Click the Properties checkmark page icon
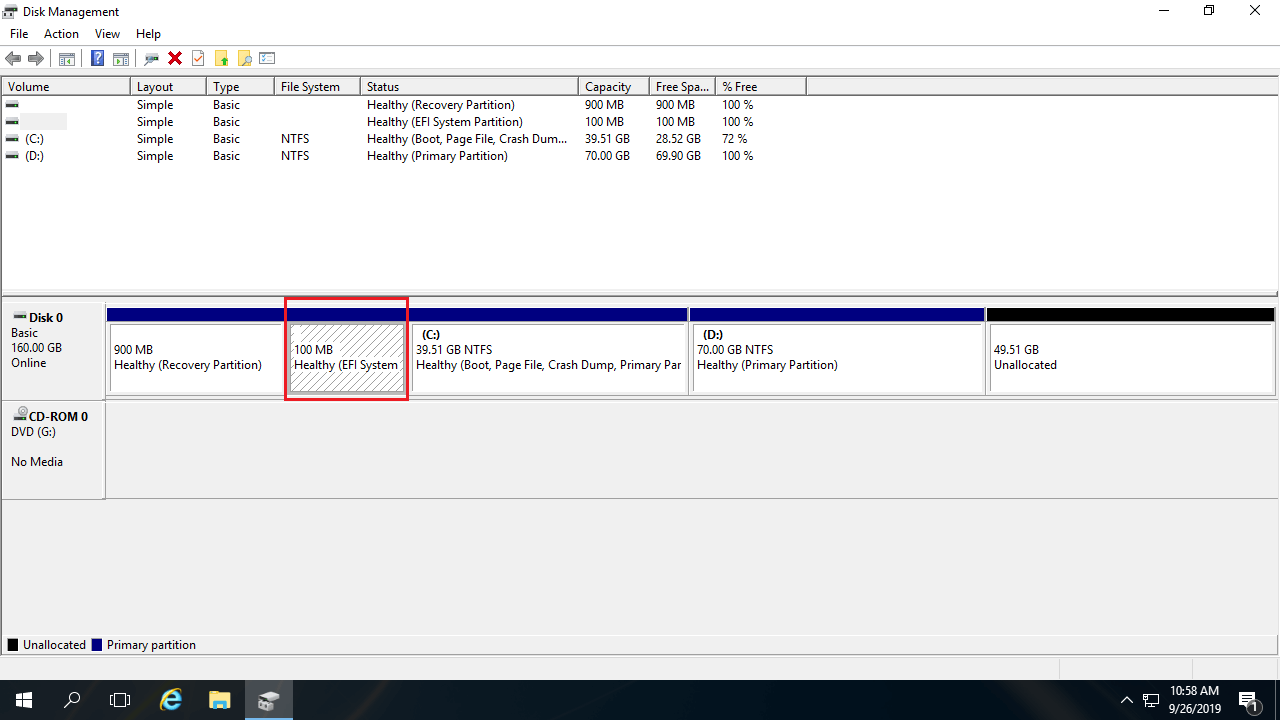This screenshot has width=1280, height=720. (198, 58)
